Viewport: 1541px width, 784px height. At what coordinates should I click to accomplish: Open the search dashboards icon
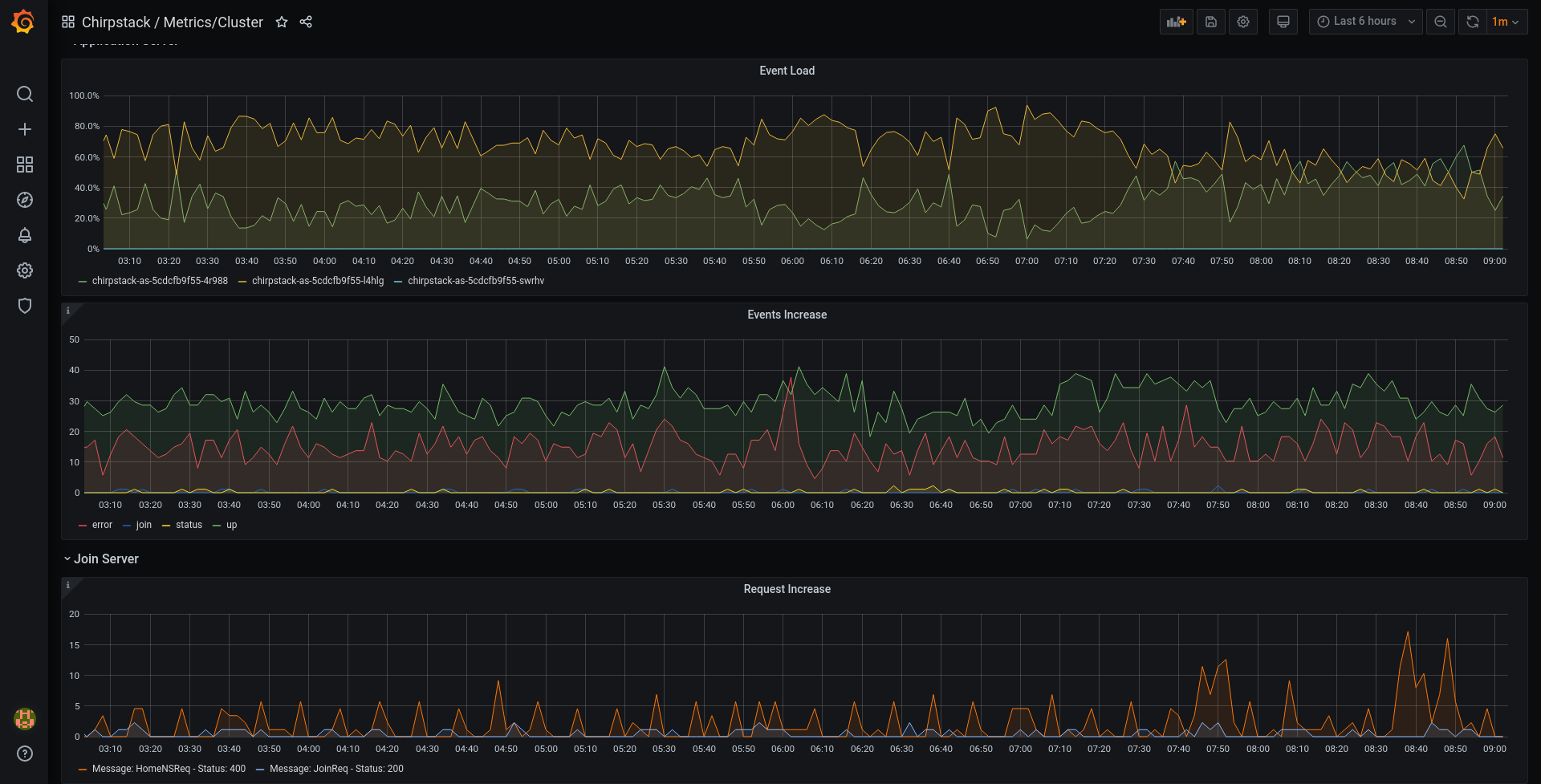point(25,94)
